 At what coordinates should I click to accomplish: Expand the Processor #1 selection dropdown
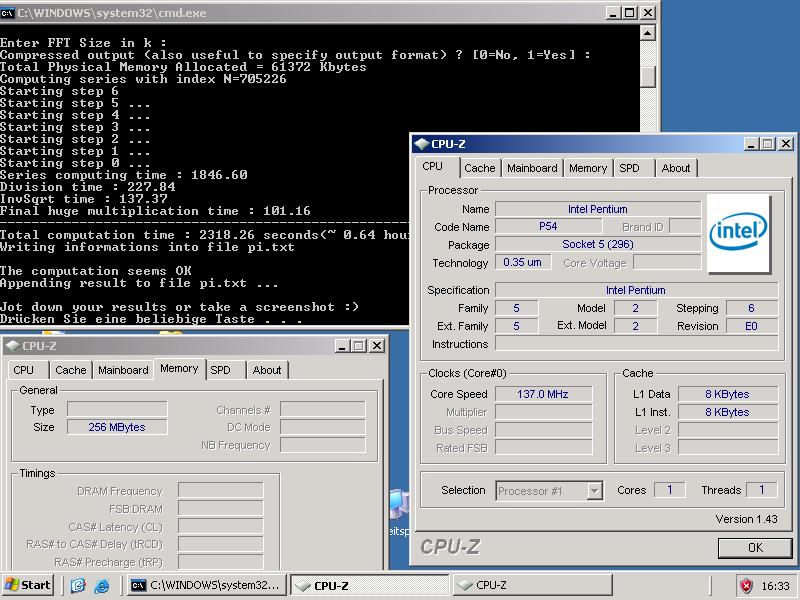point(594,491)
